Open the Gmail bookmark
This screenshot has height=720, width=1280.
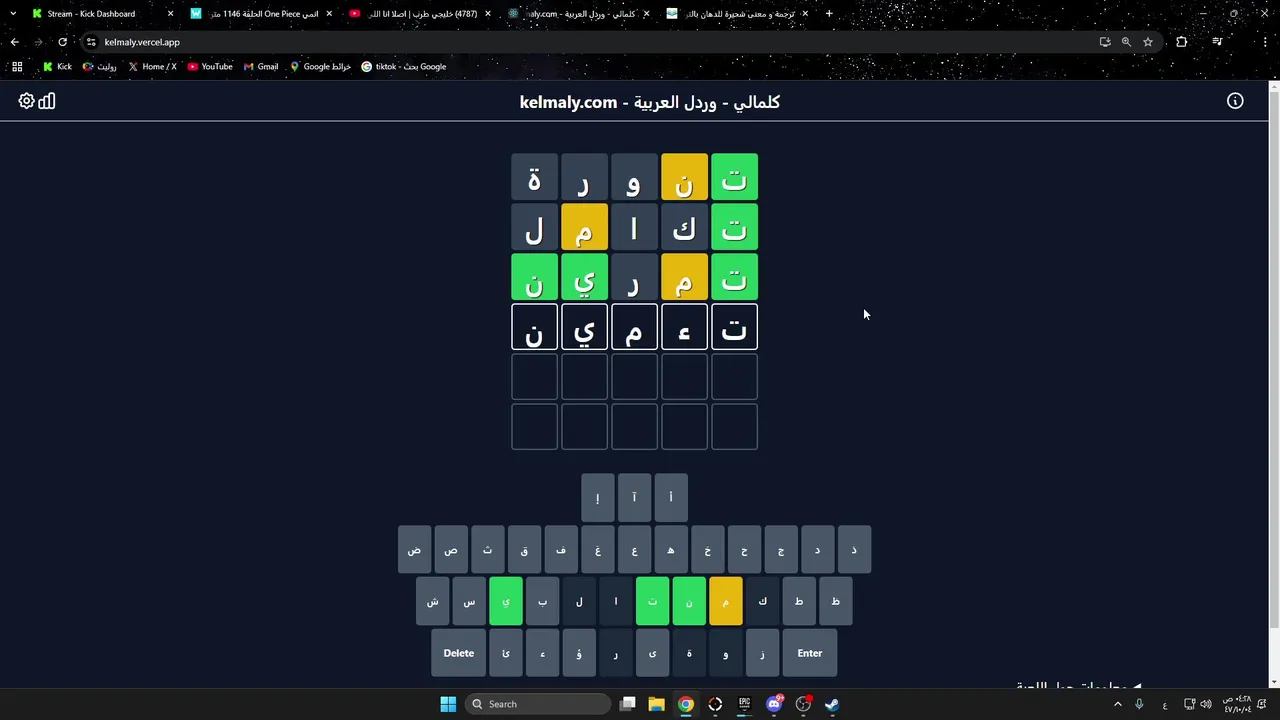261,67
